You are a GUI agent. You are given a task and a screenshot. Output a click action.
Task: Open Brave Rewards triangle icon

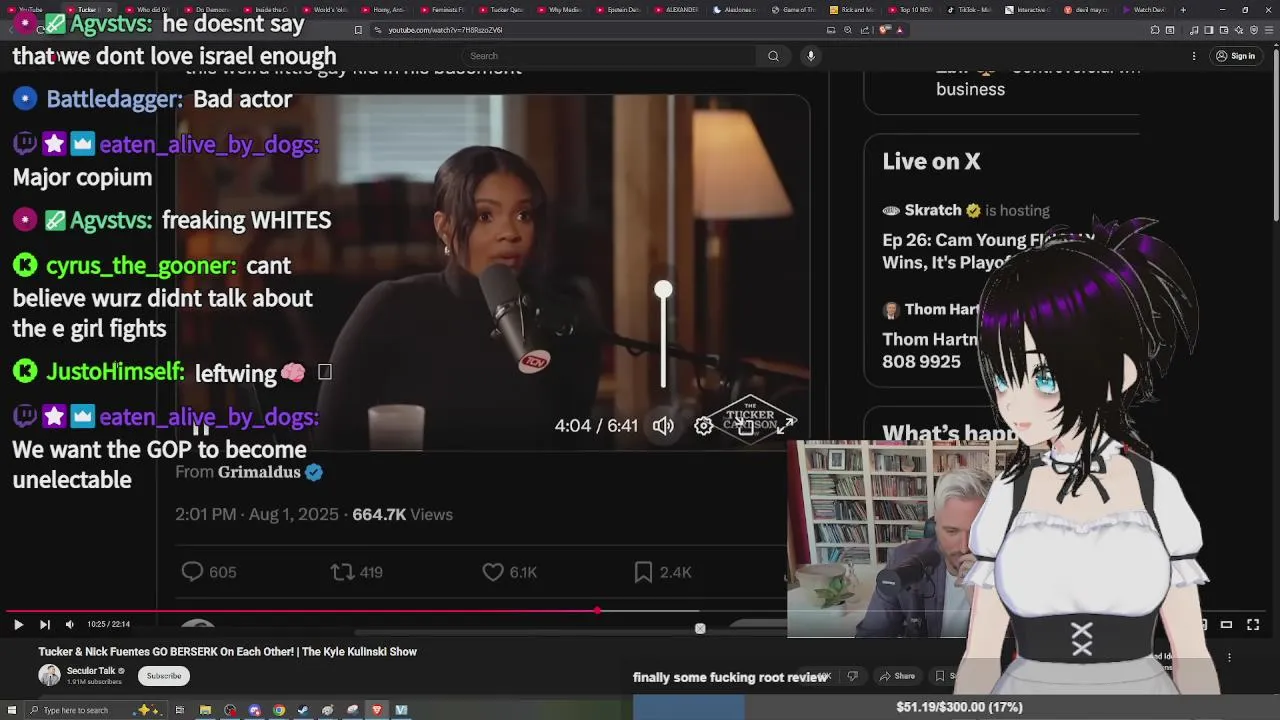click(x=899, y=30)
